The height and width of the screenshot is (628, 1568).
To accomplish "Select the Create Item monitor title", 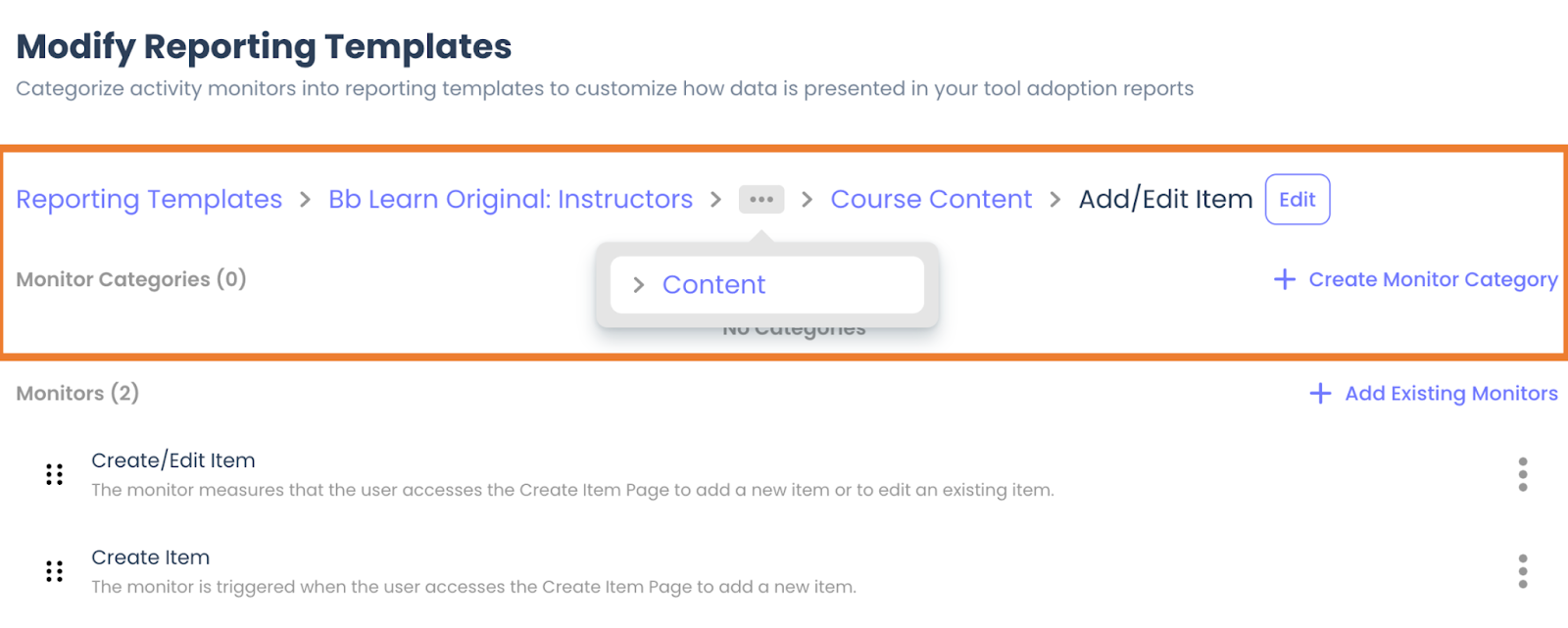I will click(x=151, y=557).
